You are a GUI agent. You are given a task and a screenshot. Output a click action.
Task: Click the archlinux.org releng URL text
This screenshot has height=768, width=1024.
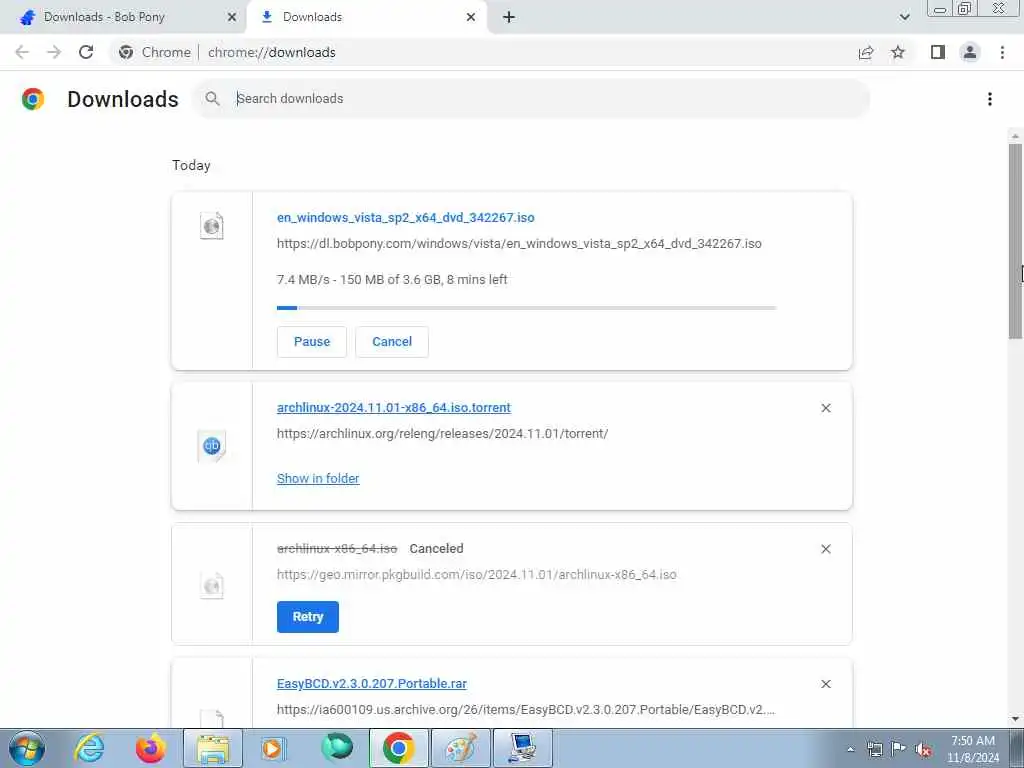[442, 434]
